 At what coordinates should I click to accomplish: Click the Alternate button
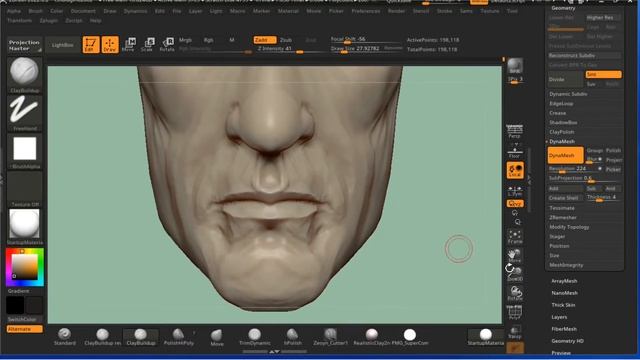(24, 329)
